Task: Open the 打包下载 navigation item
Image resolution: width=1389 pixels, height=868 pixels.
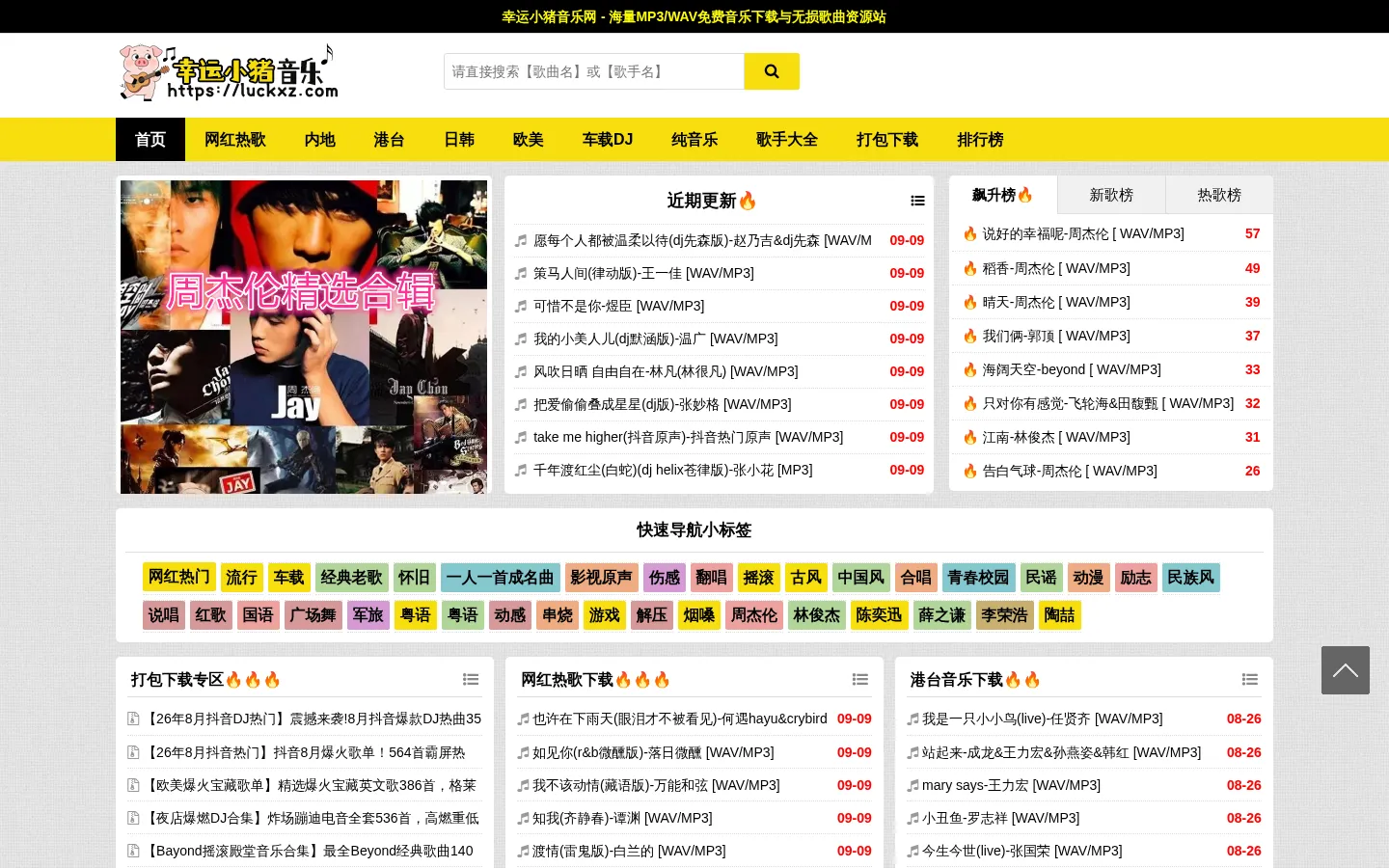Action: [x=887, y=140]
